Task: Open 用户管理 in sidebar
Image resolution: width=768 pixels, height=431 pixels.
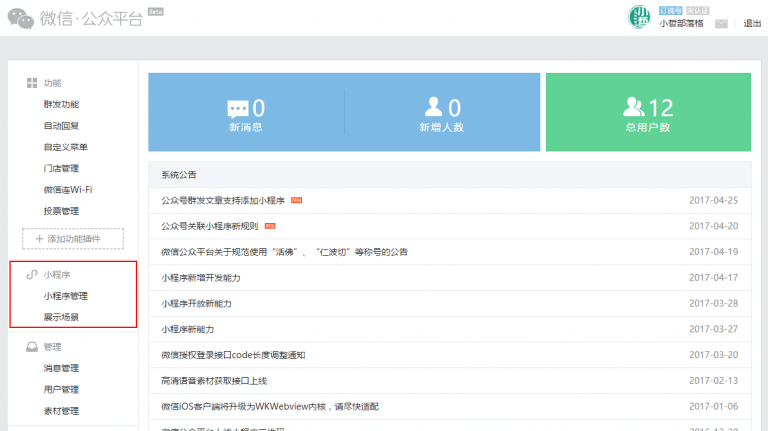Action: pos(61,390)
